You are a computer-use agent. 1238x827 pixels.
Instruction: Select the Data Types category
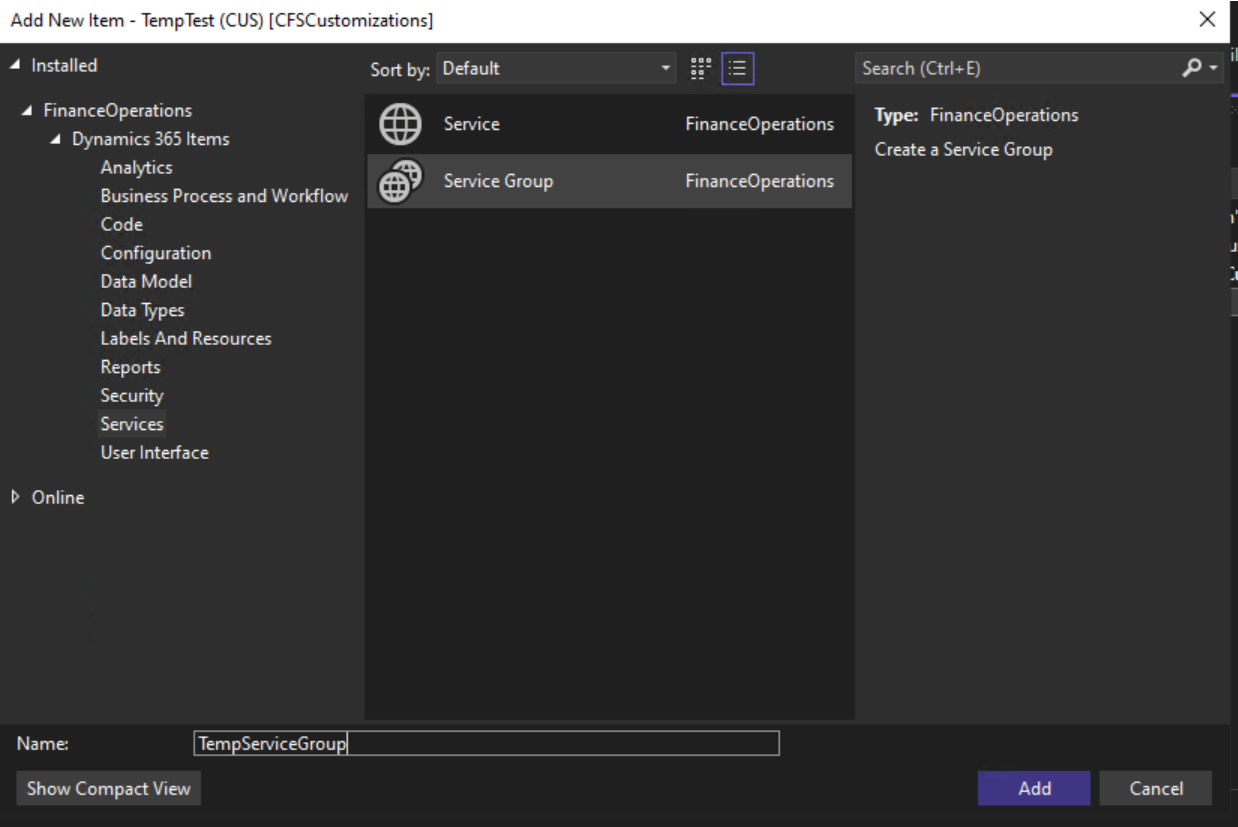tap(142, 310)
